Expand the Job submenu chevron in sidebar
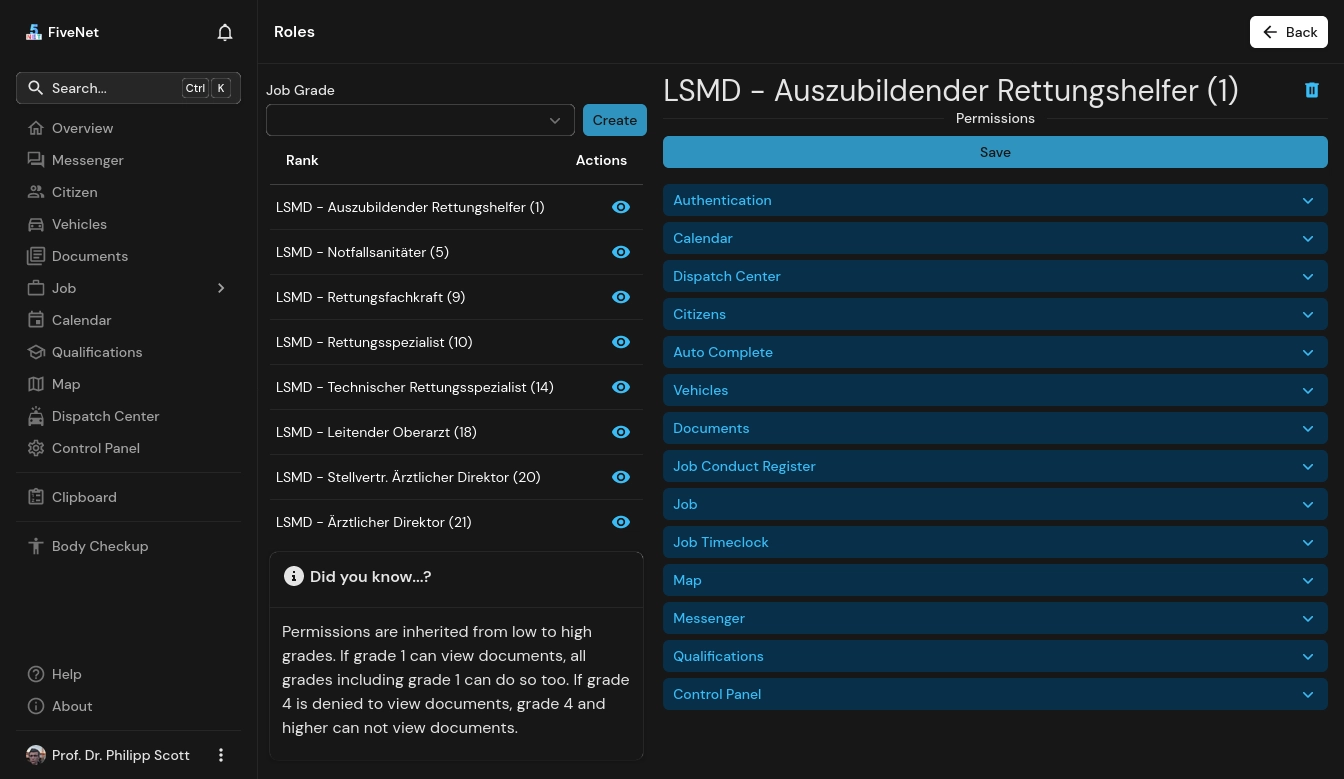This screenshot has width=1344, height=779. [x=221, y=288]
